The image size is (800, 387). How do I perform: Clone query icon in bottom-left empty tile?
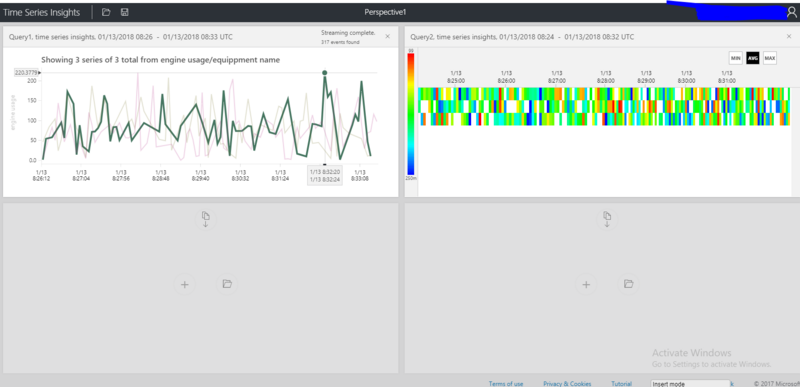[206, 219]
